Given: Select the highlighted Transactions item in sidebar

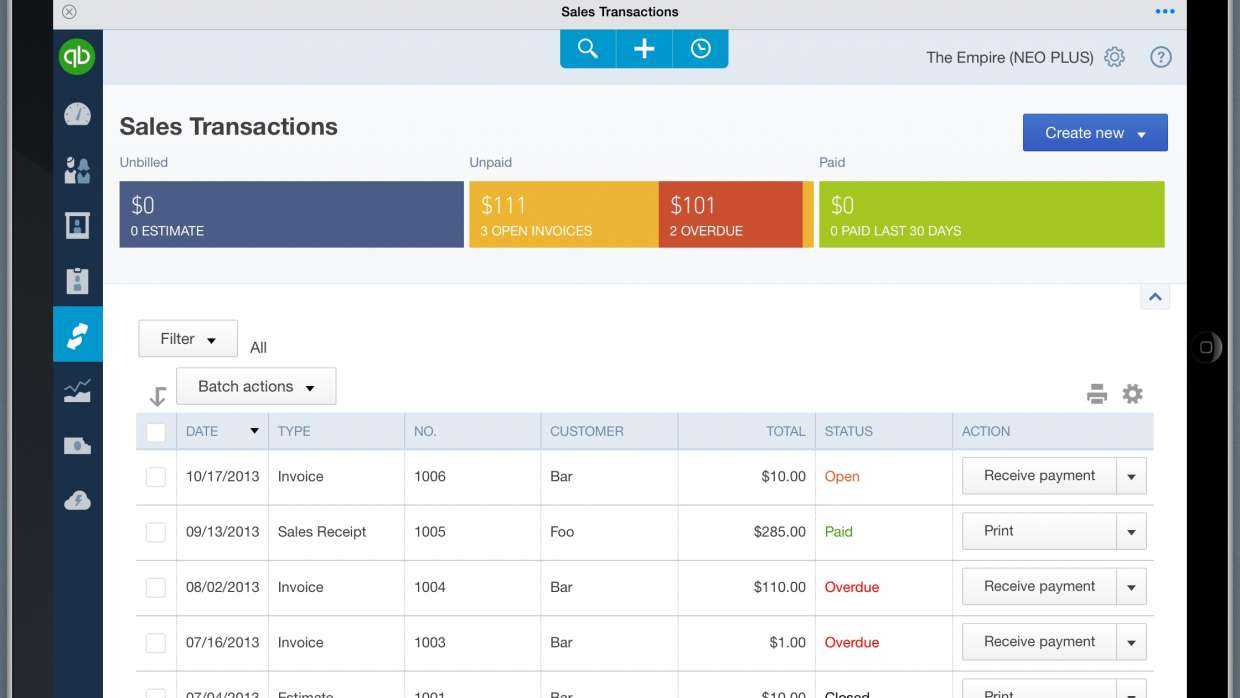Looking at the screenshot, I should tap(76, 333).
